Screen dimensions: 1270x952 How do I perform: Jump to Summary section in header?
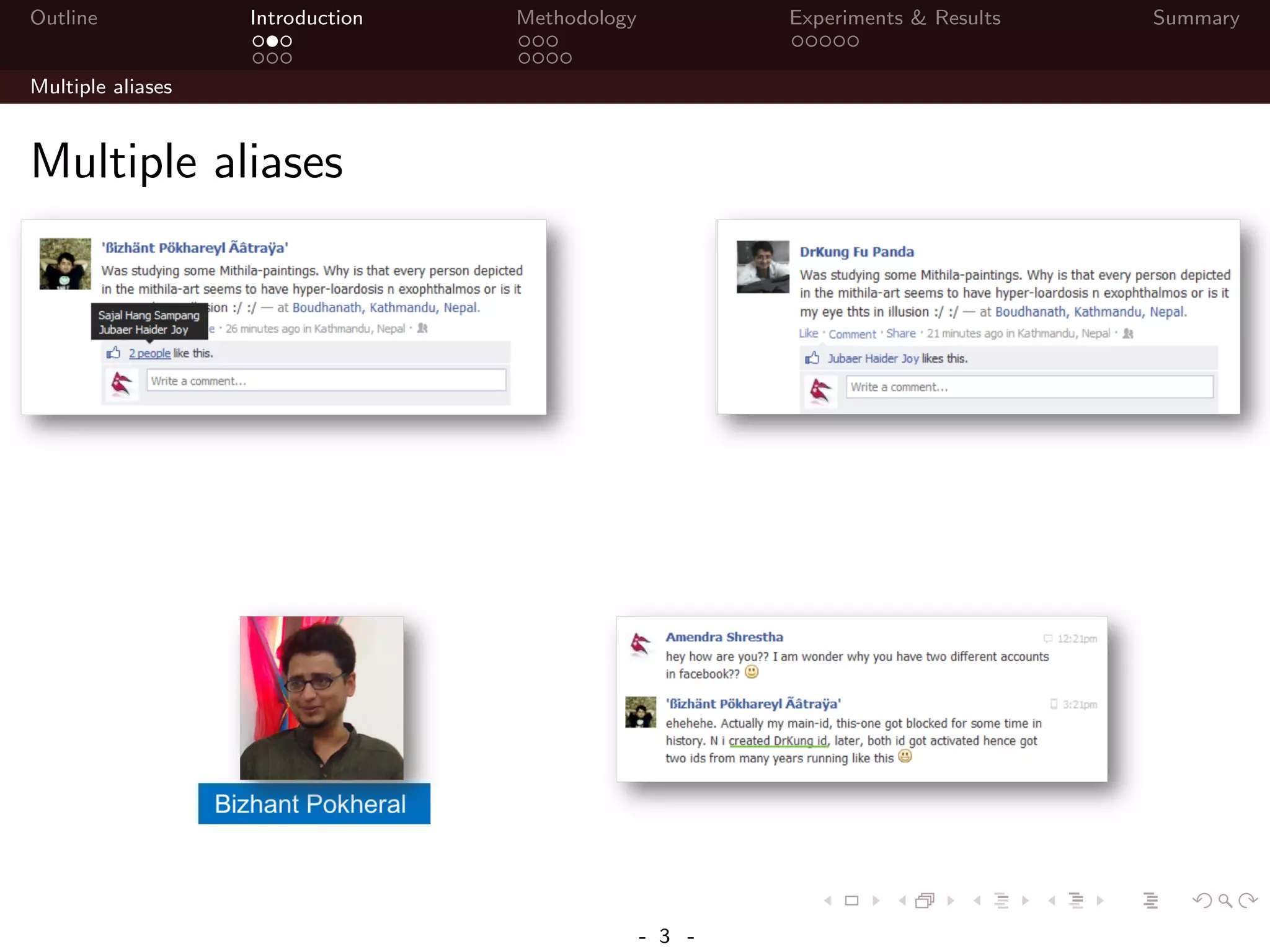point(1196,19)
